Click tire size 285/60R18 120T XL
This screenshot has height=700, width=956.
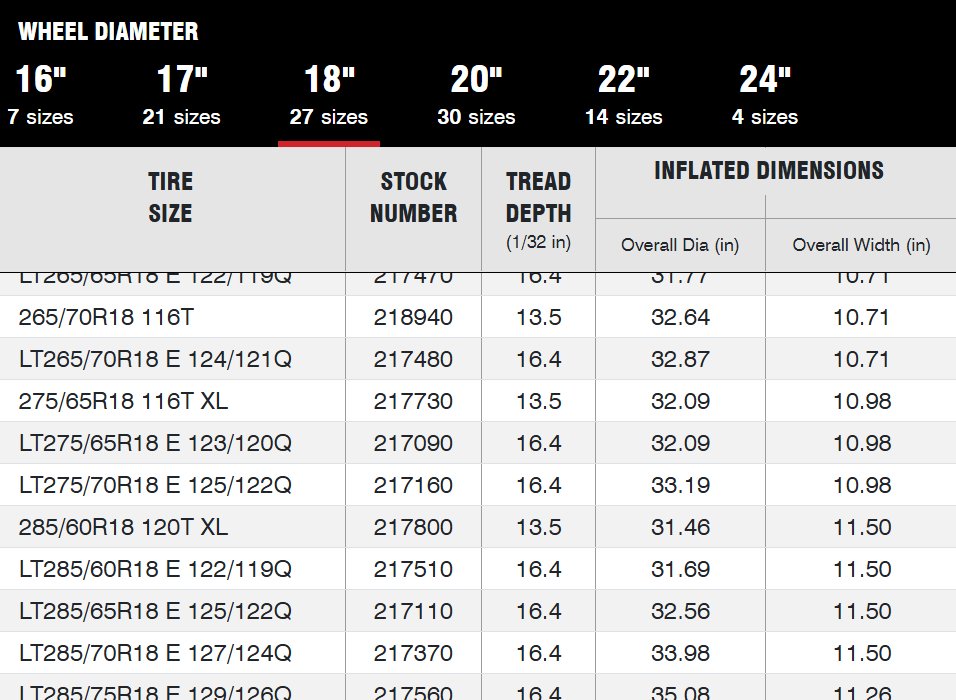coord(123,527)
